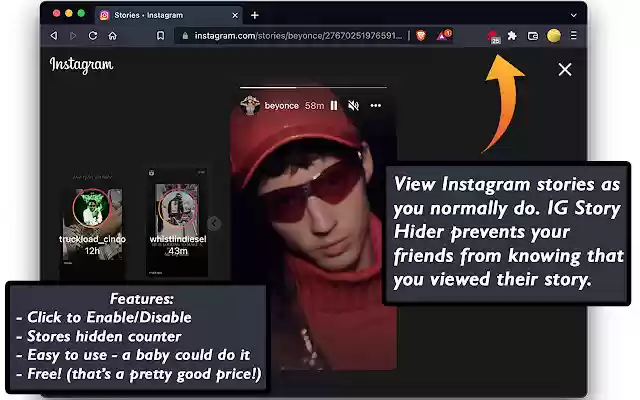Select the Stories • Instagram tab
Viewport: 640px width, 400px height.
(x=169, y=15)
